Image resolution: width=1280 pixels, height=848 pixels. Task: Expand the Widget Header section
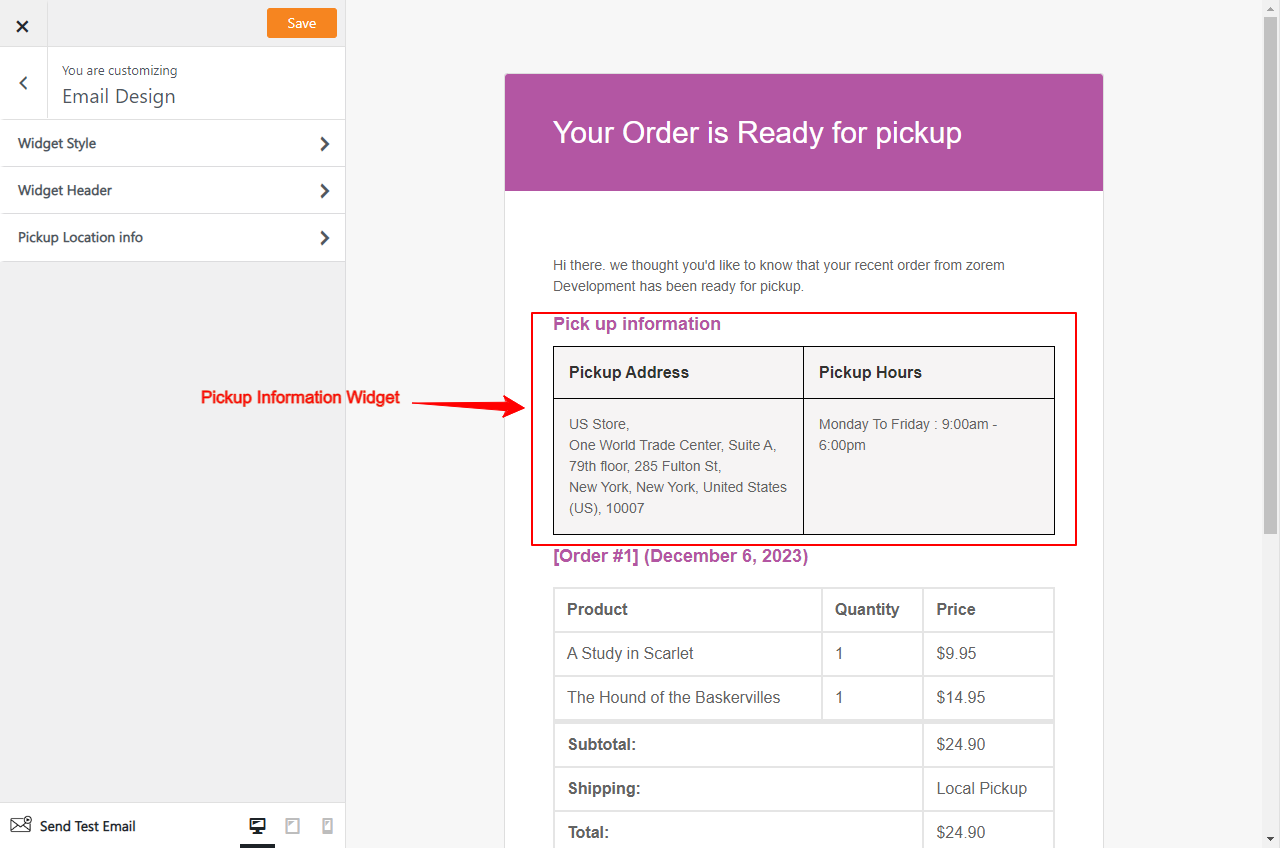pyautogui.click(x=150, y=190)
